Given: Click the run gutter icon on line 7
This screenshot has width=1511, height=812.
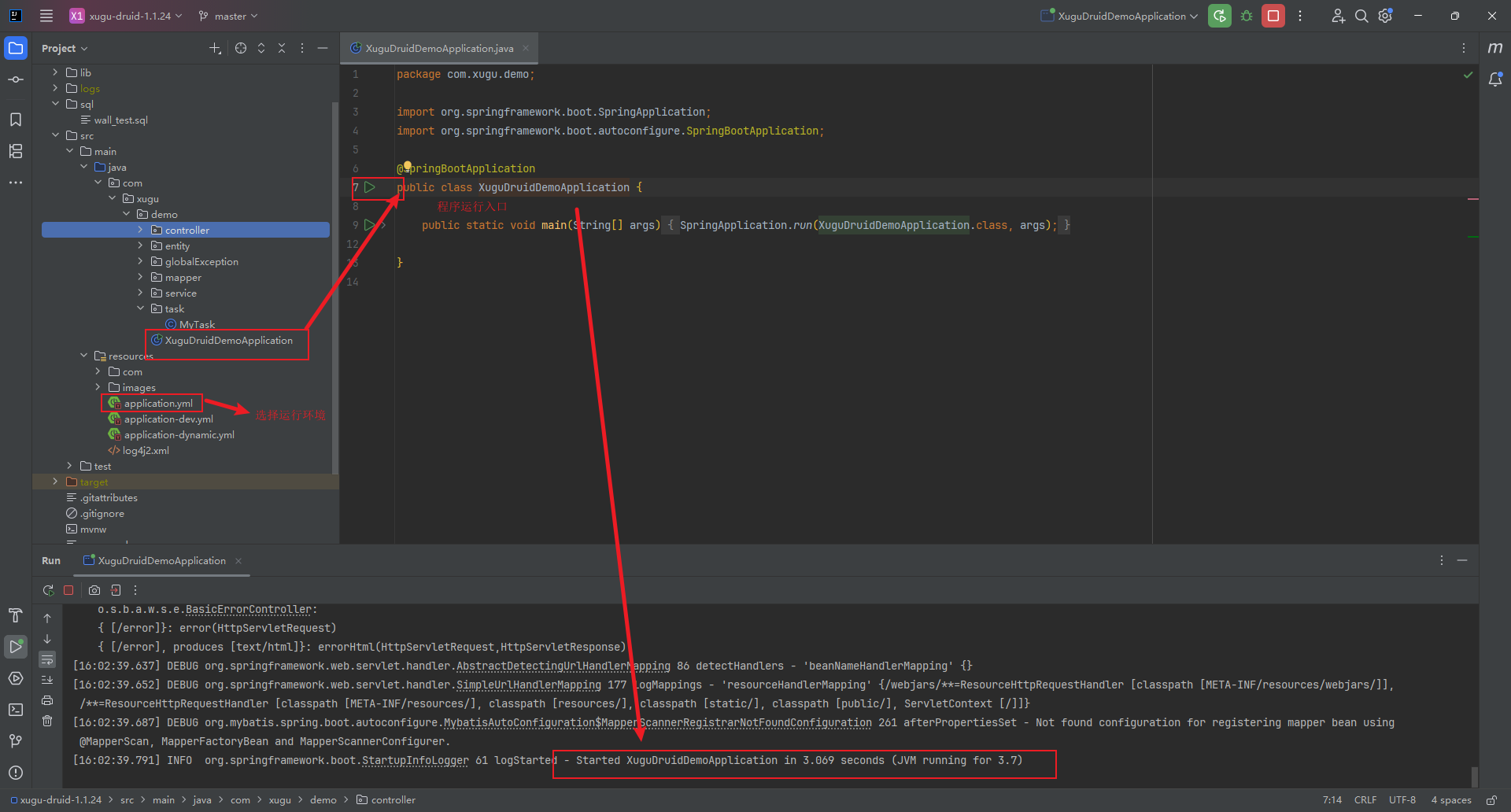Looking at the screenshot, I should tap(370, 187).
